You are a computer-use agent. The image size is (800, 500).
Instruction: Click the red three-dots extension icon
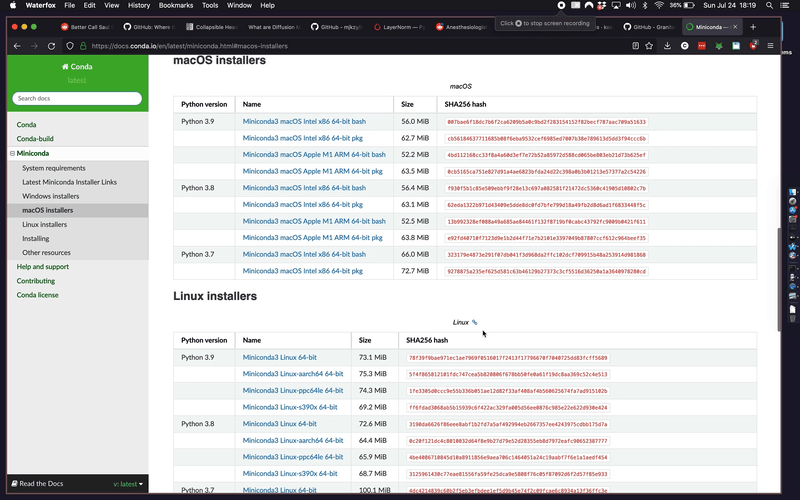click(702, 46)
